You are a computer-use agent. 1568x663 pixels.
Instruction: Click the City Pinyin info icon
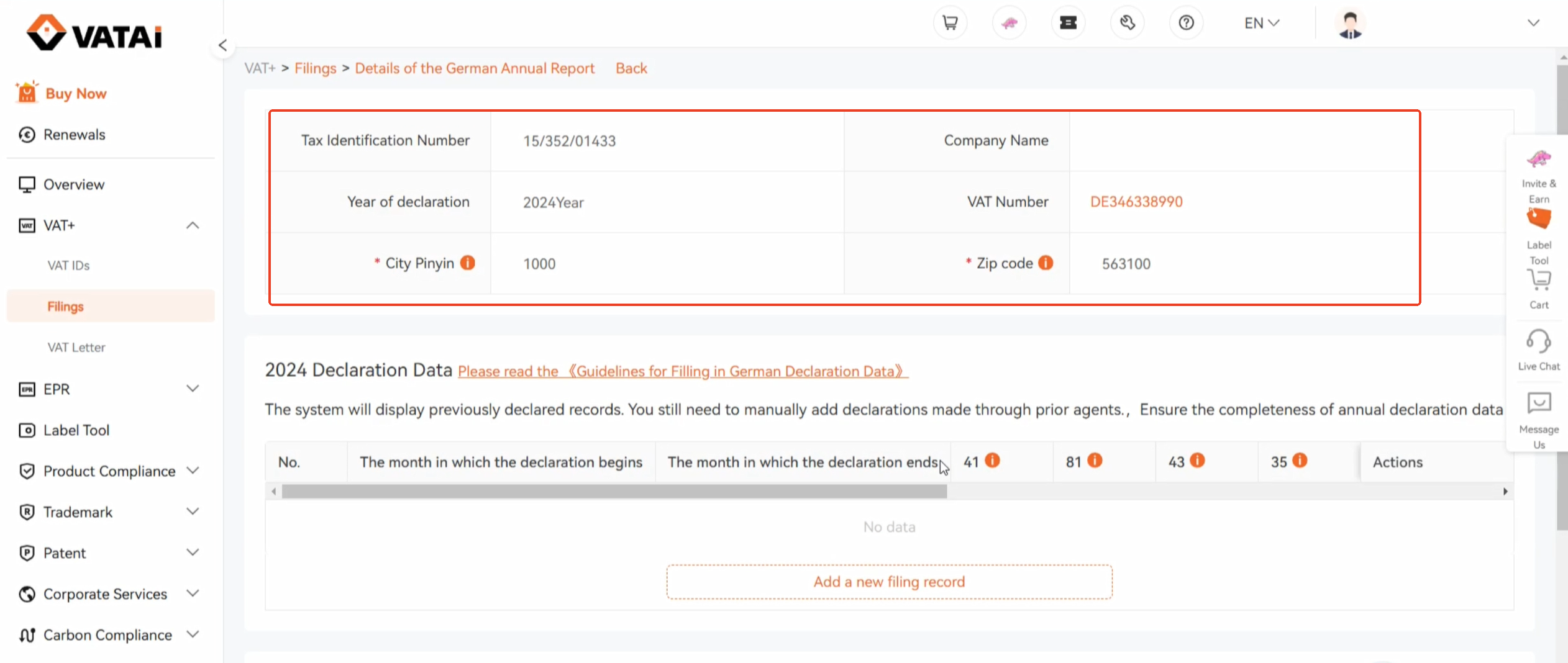click(x=467, y=263)
